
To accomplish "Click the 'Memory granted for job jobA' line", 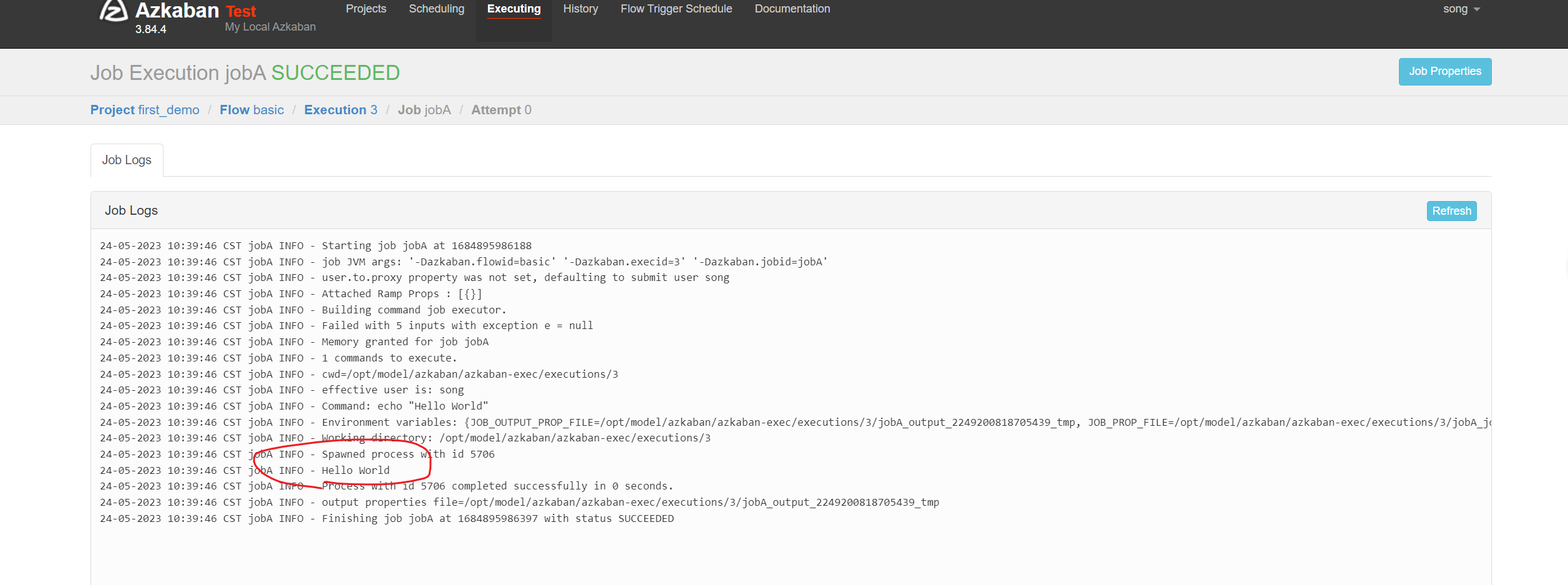I will coord(294,342).
